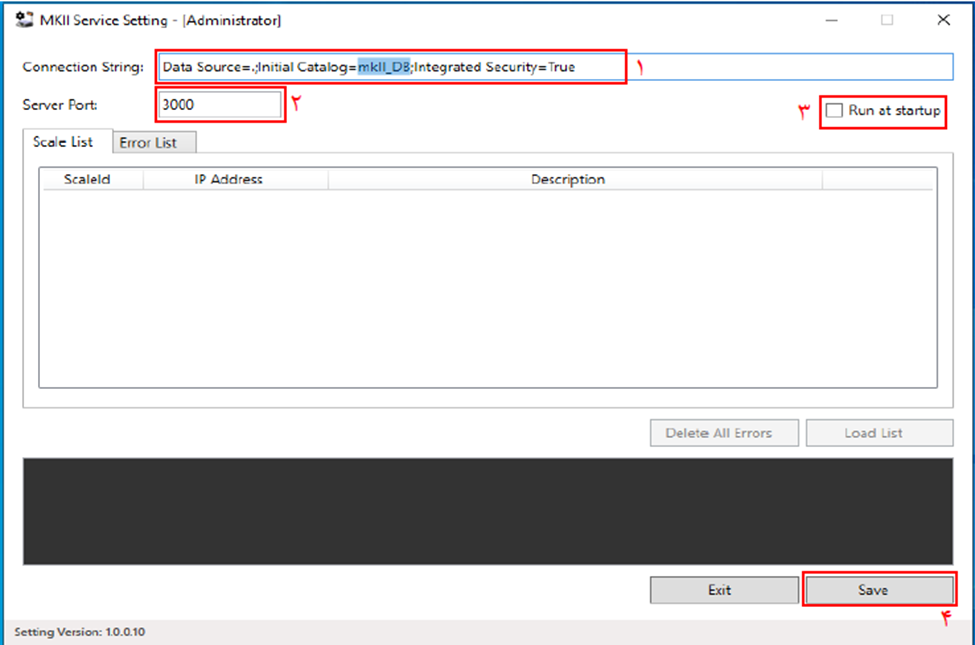Sort by the ScaleId column header

click(x=93, y=180)
